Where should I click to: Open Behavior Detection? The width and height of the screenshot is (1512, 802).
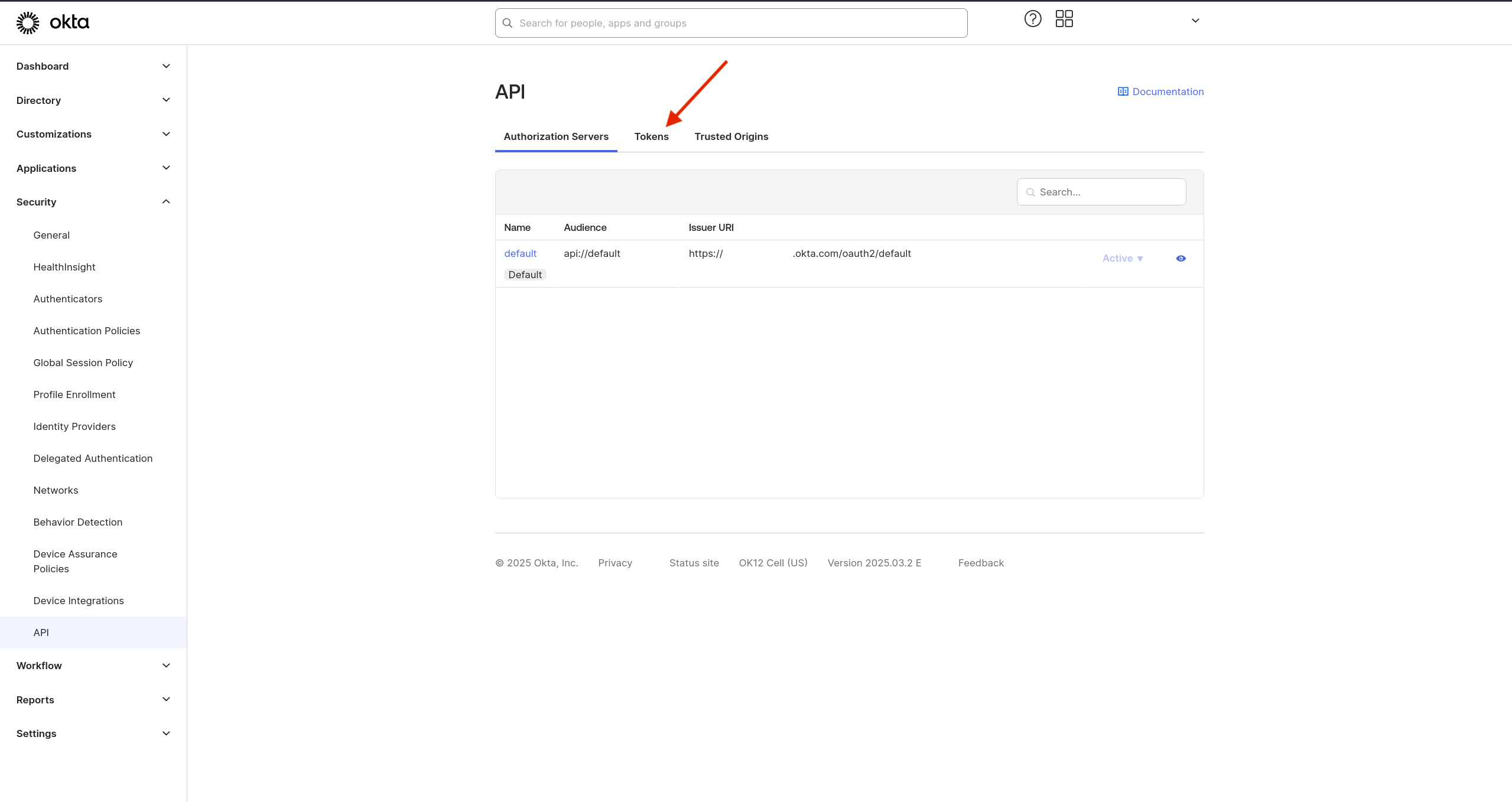click(78, 522)
